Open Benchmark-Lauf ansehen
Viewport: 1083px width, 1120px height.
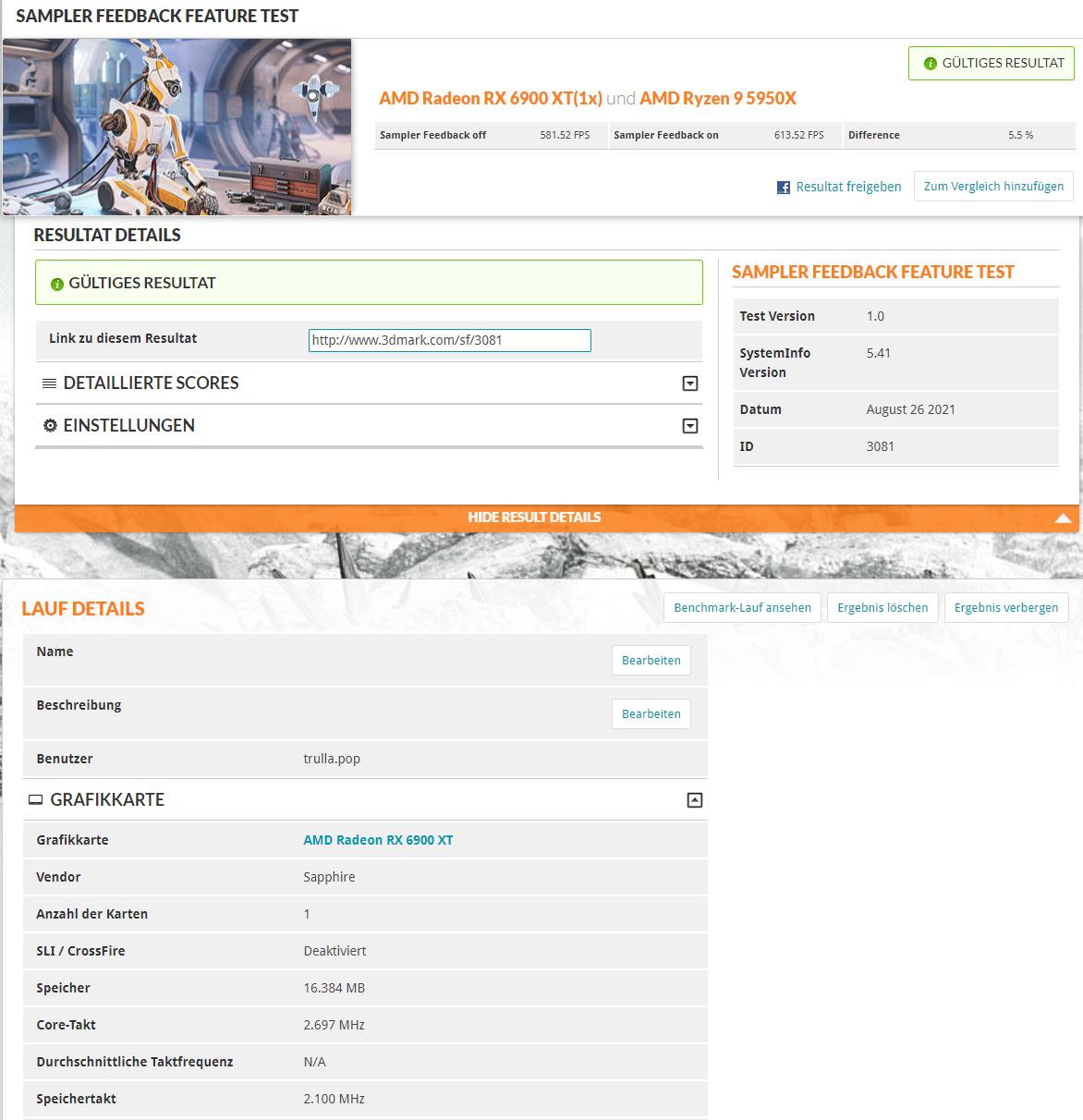click(742, 607)
